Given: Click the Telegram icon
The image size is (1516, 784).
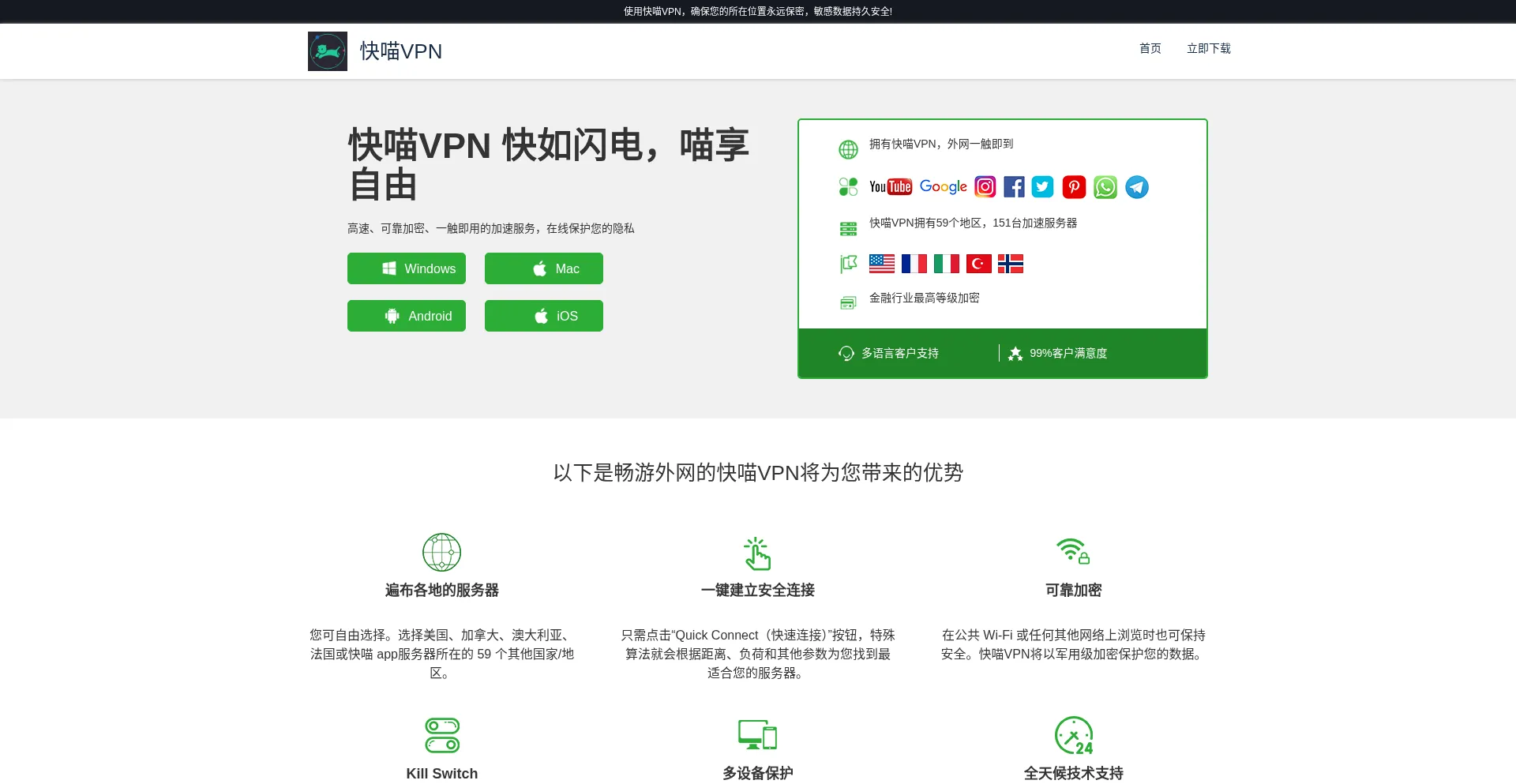Looking at the screenshot, I should (1137, 187).
